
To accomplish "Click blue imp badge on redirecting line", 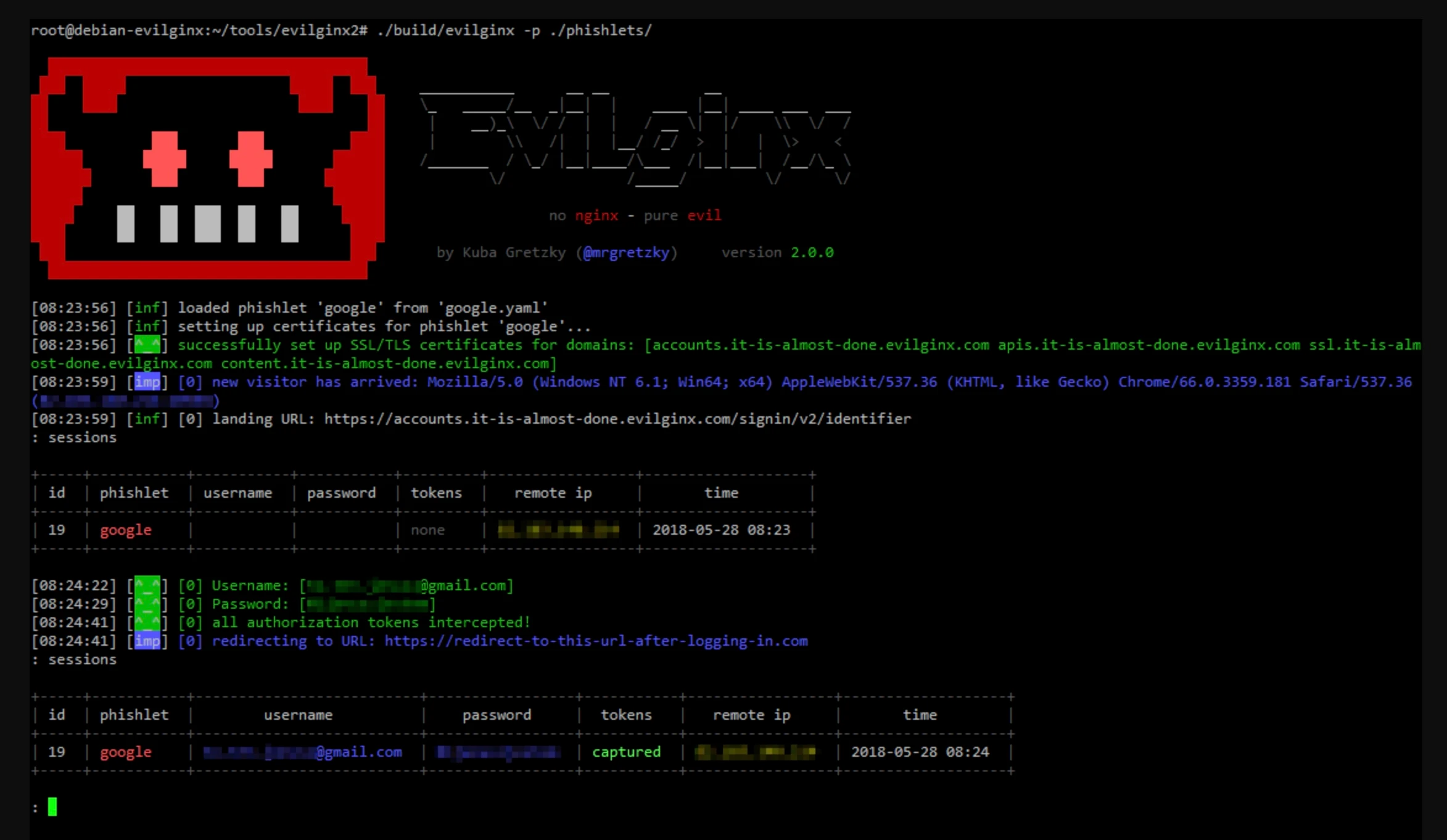I will pyautogui.click(x=147, y=641).
